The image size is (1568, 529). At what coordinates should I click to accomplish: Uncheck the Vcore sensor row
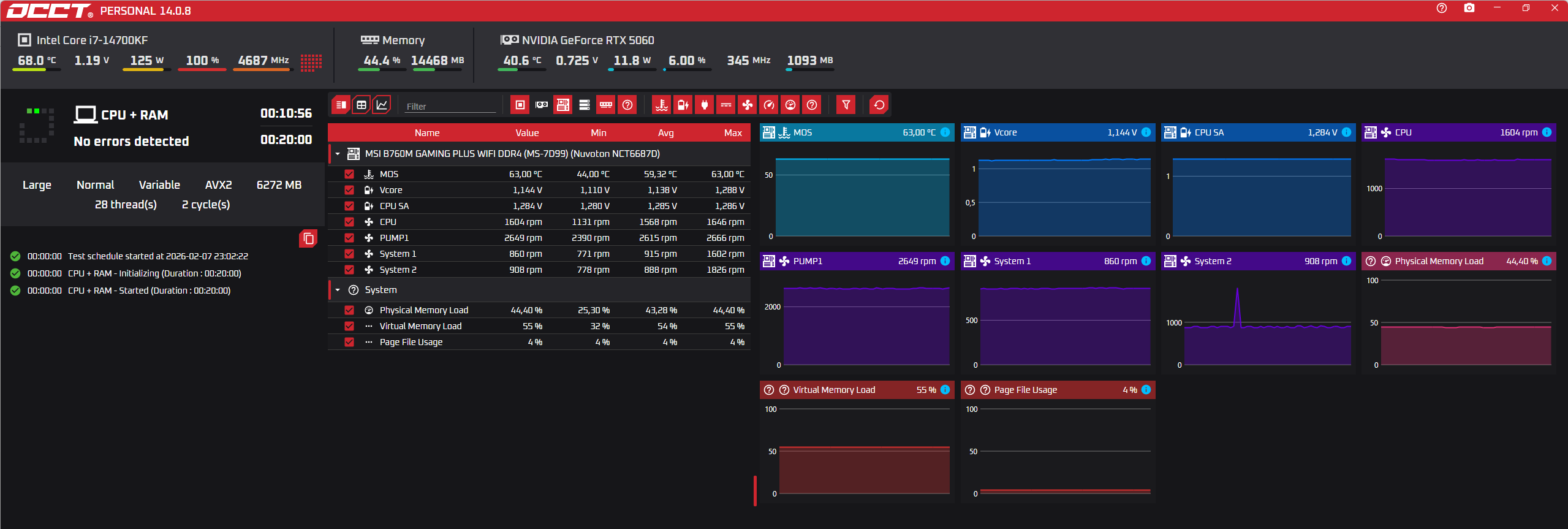click(x=349, y=190)
